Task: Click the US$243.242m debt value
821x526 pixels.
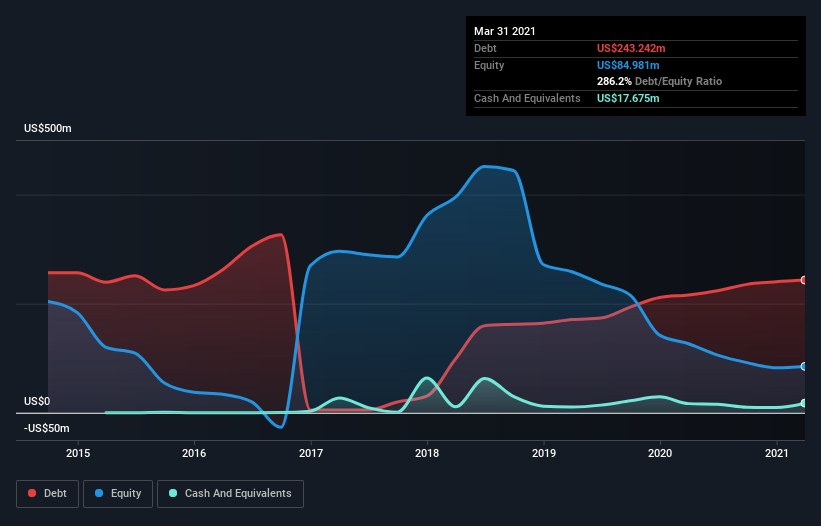Action: coord(631,49)
